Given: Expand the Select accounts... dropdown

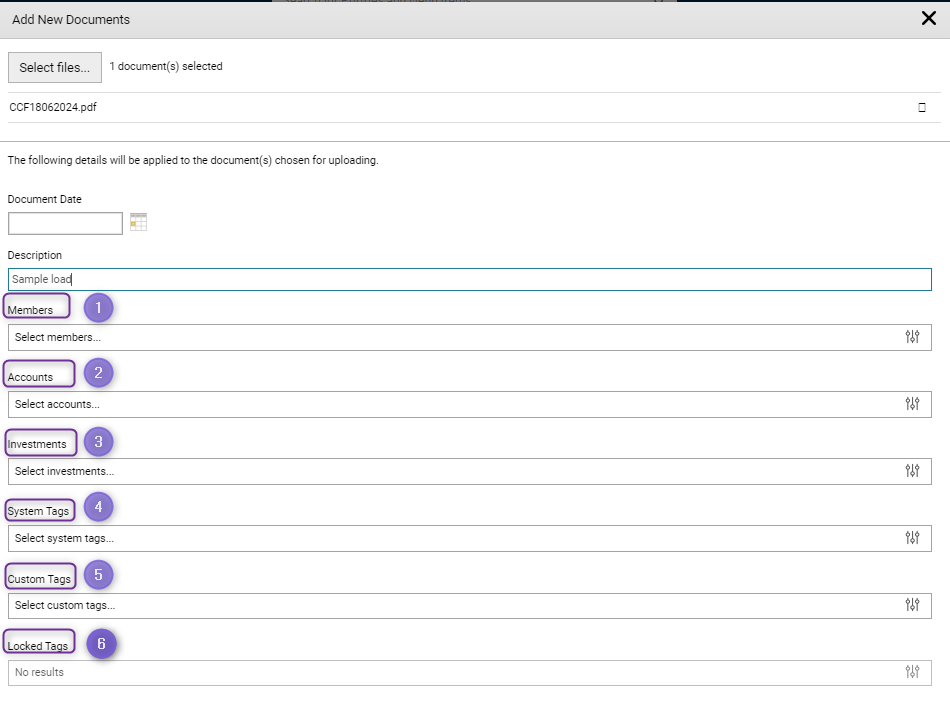Looking at the screenshot, I should 470,404.
